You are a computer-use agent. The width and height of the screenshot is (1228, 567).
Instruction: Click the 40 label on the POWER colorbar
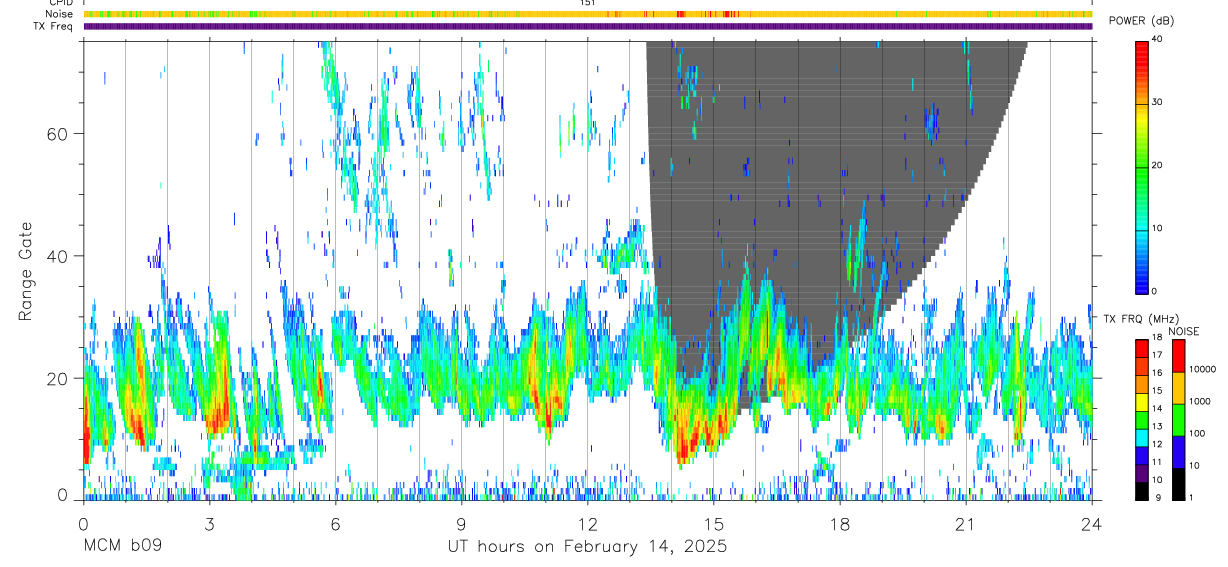coord(1157,39)
